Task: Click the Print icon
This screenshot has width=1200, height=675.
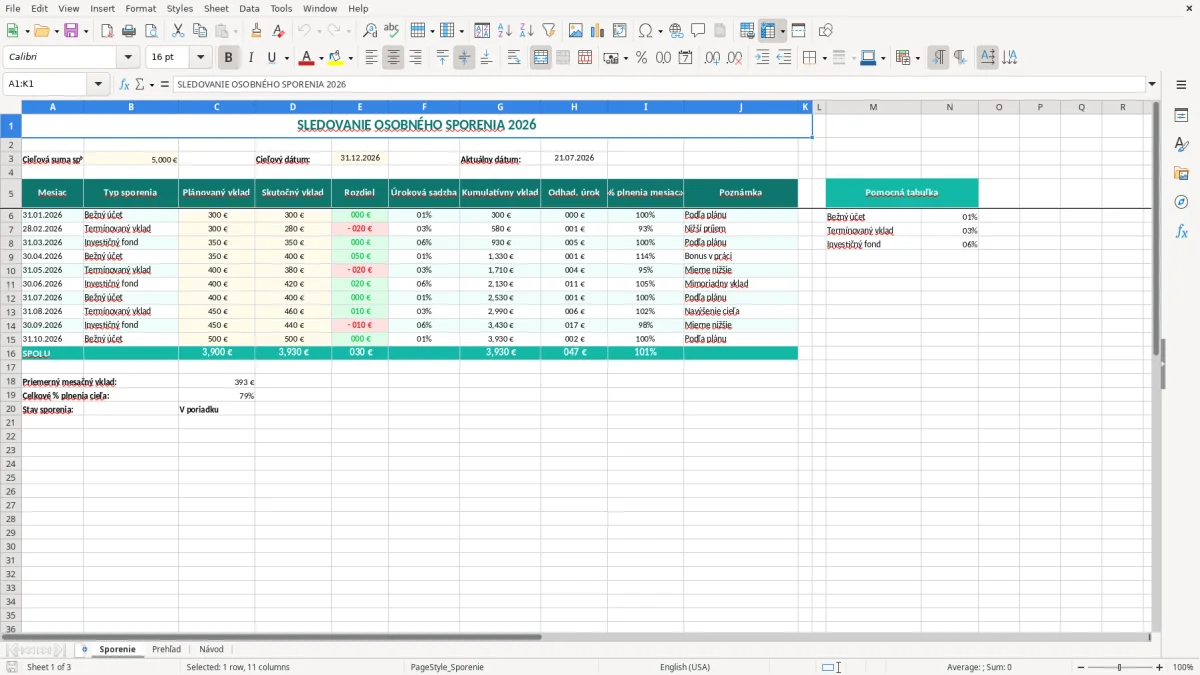Action: [x=127, y=31]
